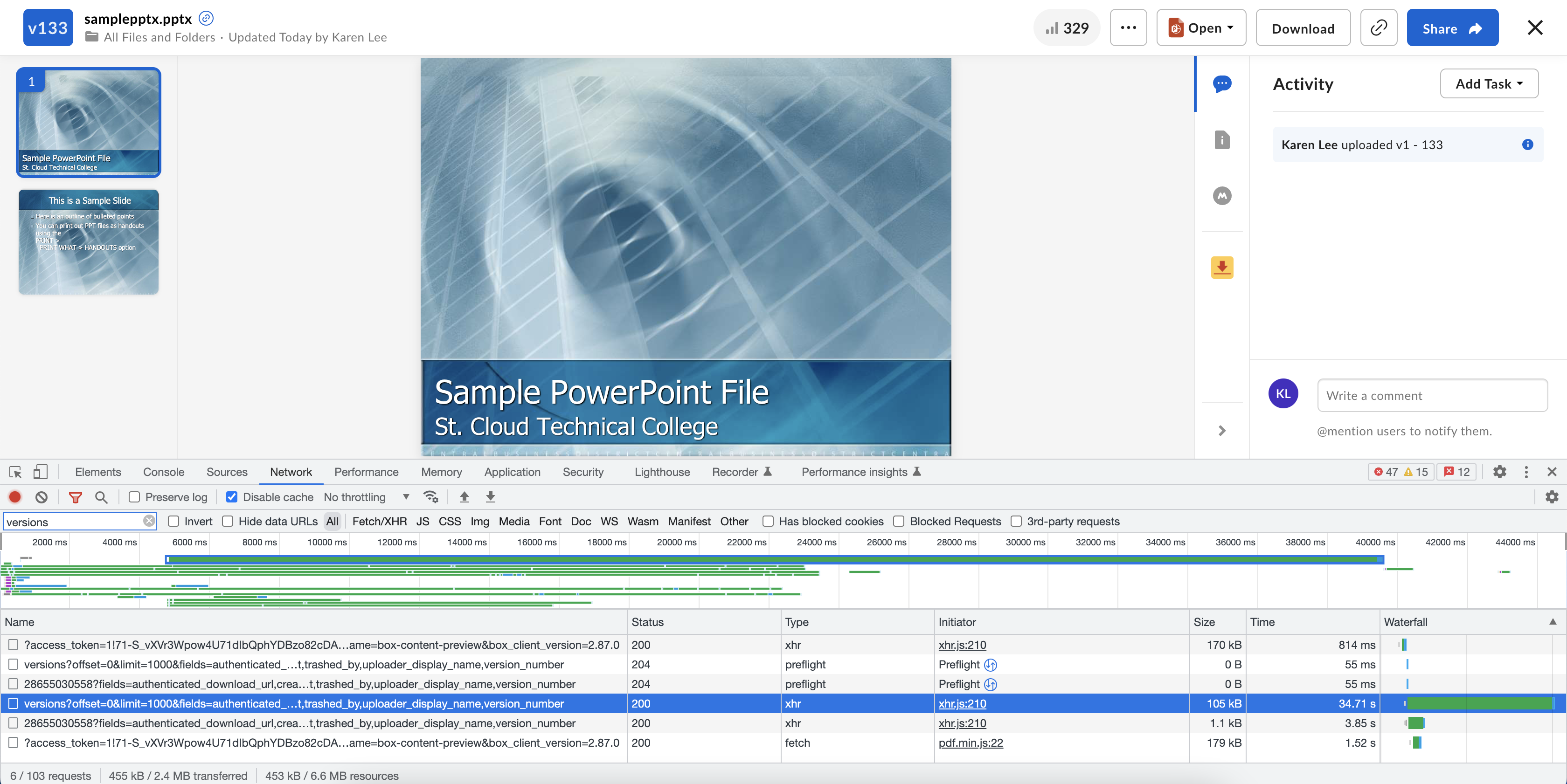Open network conditions settings icon

(431, 497)
